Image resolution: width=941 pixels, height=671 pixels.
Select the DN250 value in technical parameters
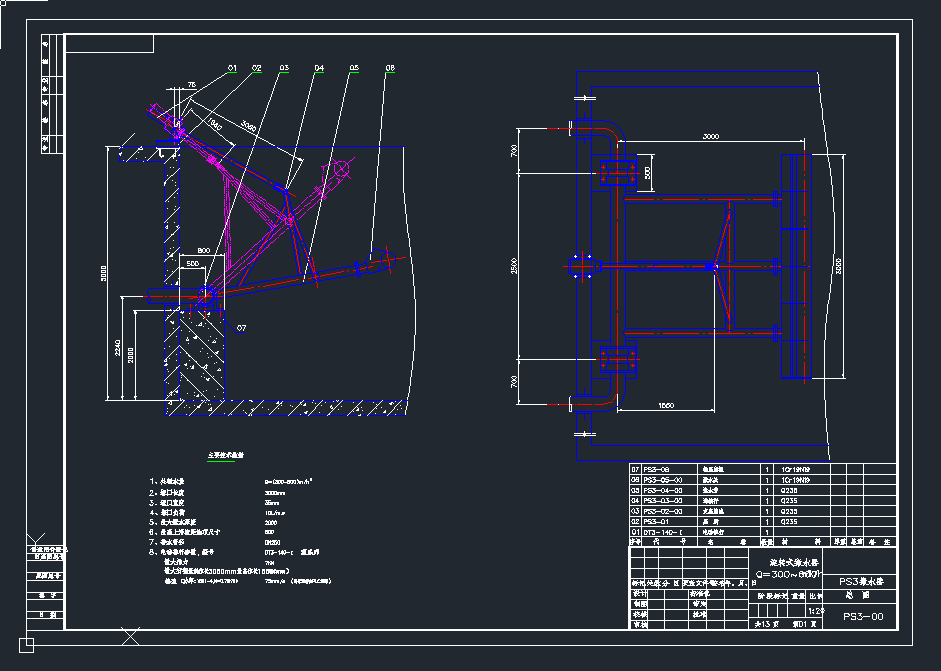click(x=271, y=541)
